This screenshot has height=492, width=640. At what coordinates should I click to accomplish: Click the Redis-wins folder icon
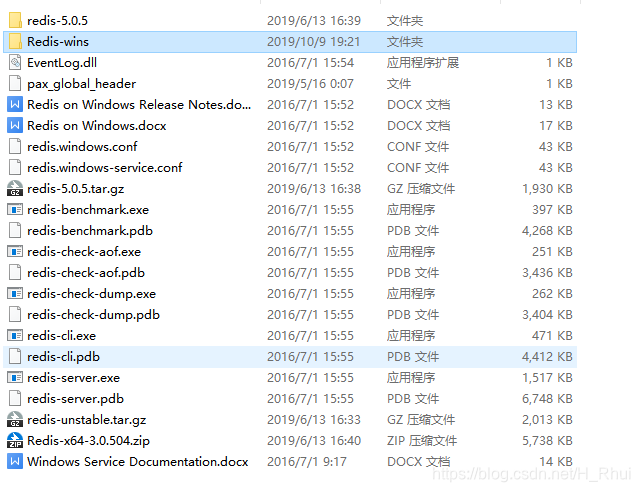15,41
